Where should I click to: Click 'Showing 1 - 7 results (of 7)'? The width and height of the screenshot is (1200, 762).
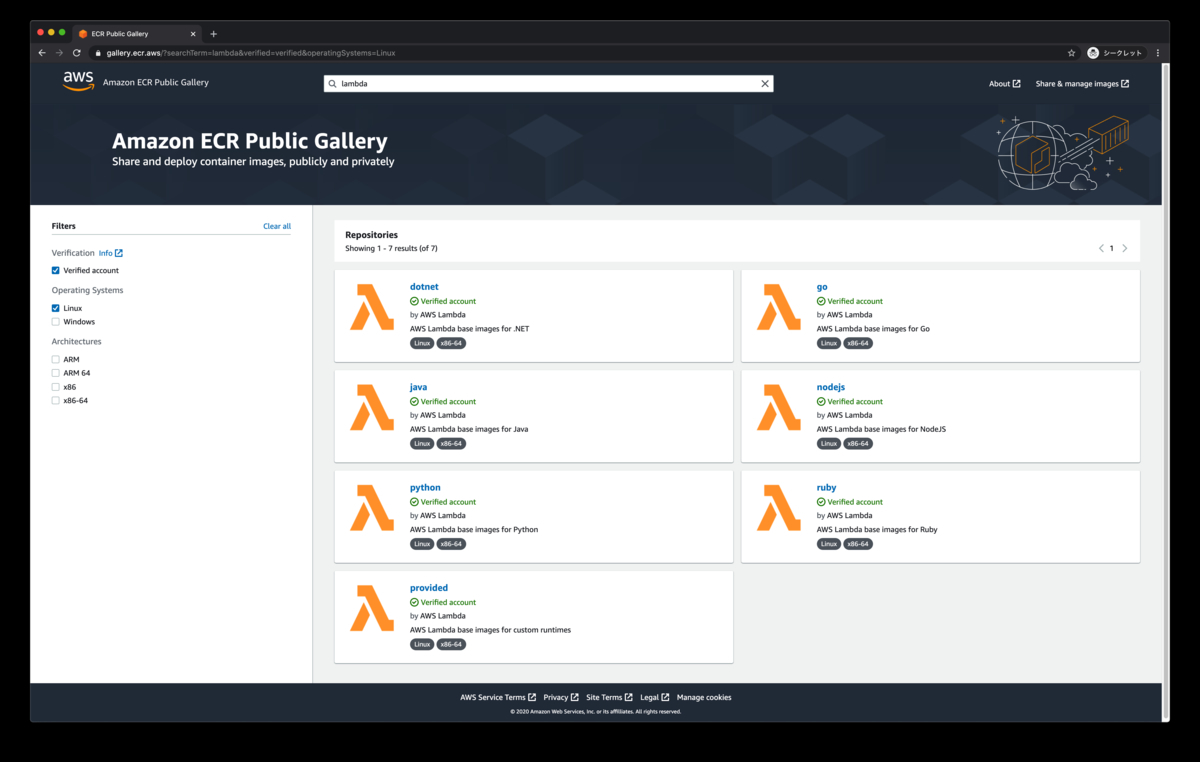point(391,248)
